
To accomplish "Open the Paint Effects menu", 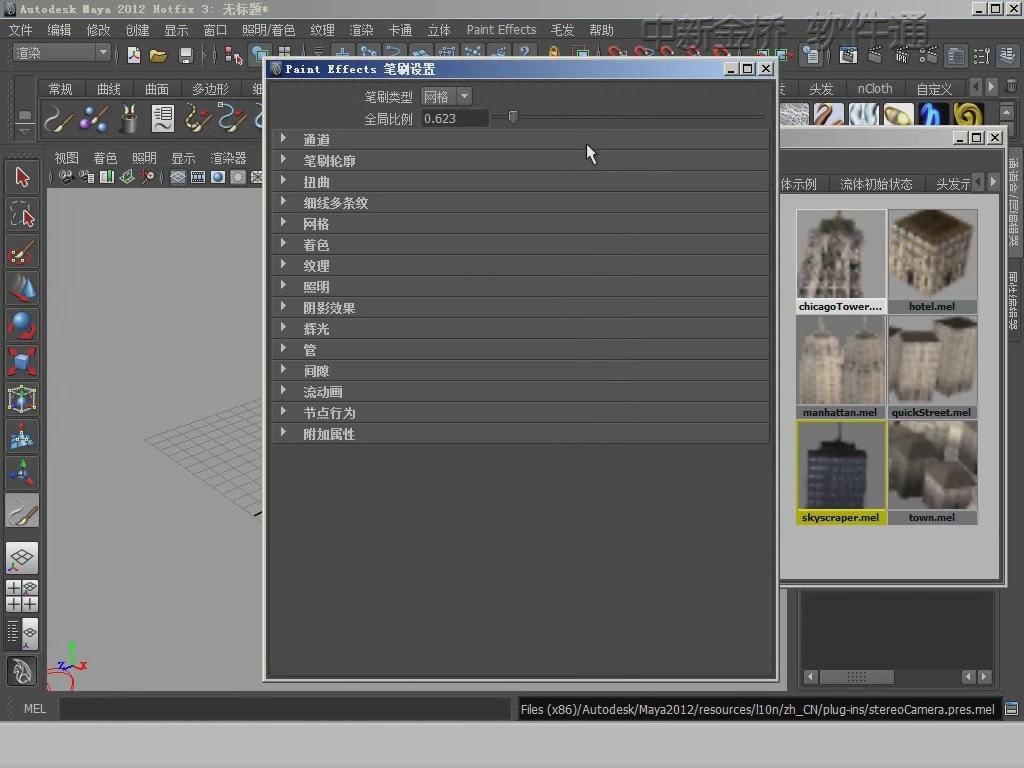I will pos(501,30).
